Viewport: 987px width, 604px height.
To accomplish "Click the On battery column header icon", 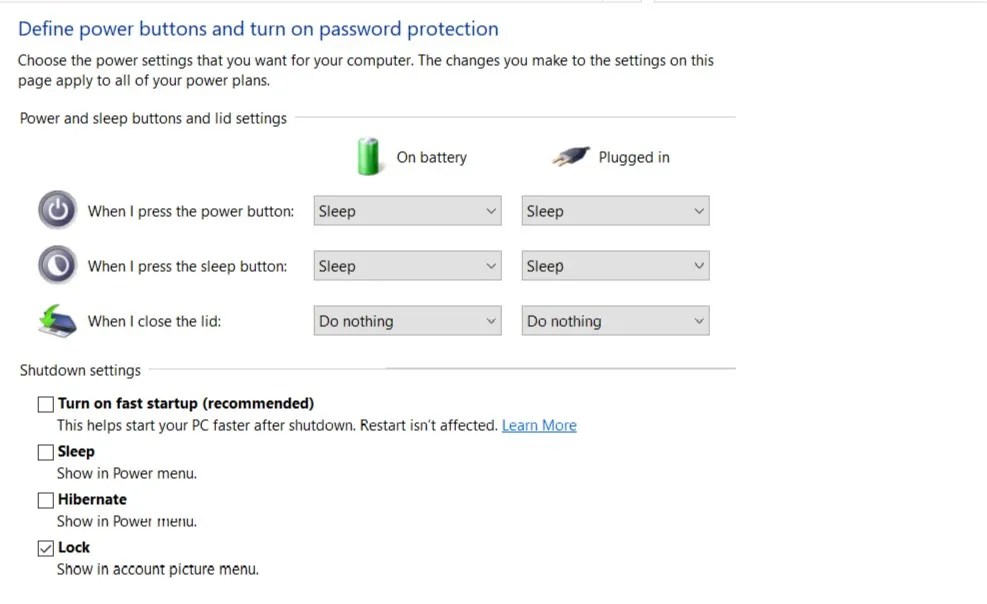I will [368, 156].
